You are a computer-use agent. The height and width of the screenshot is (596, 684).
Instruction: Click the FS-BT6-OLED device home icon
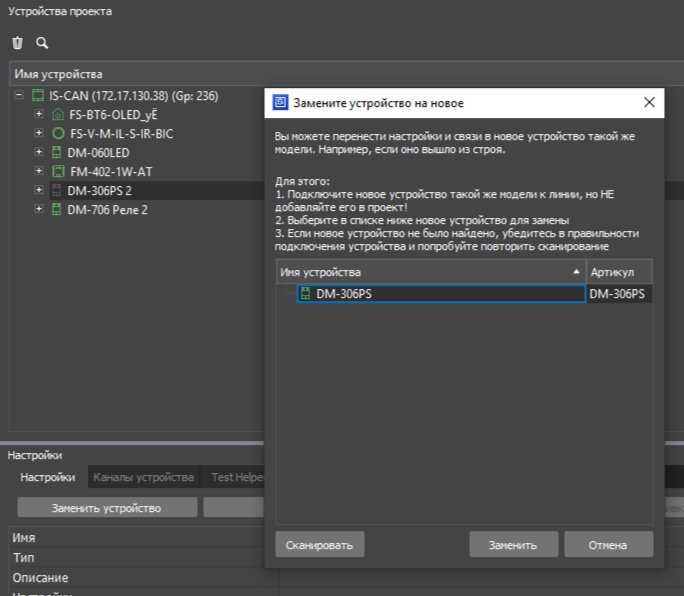point(57,115)
